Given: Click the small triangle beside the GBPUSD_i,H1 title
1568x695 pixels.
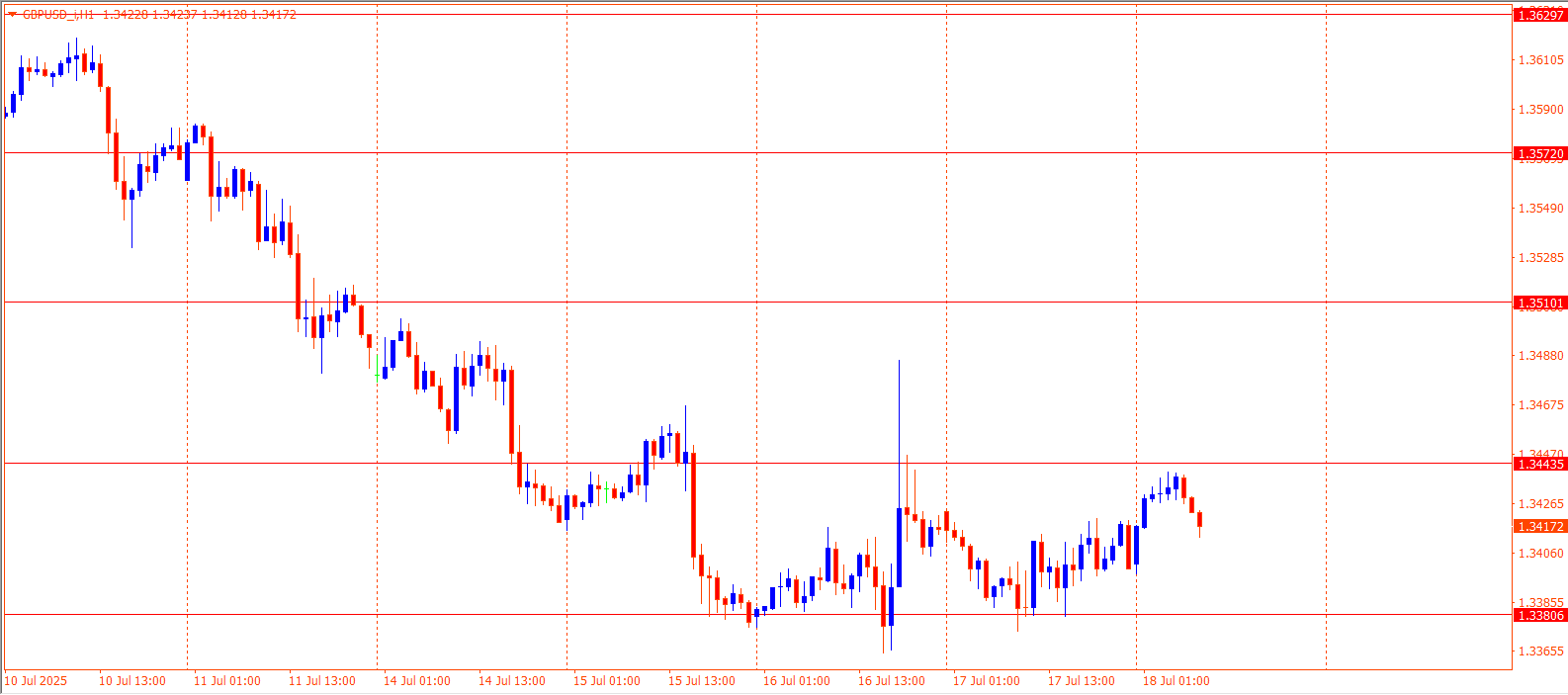Looking at the screenshot, I should point(12,14).
